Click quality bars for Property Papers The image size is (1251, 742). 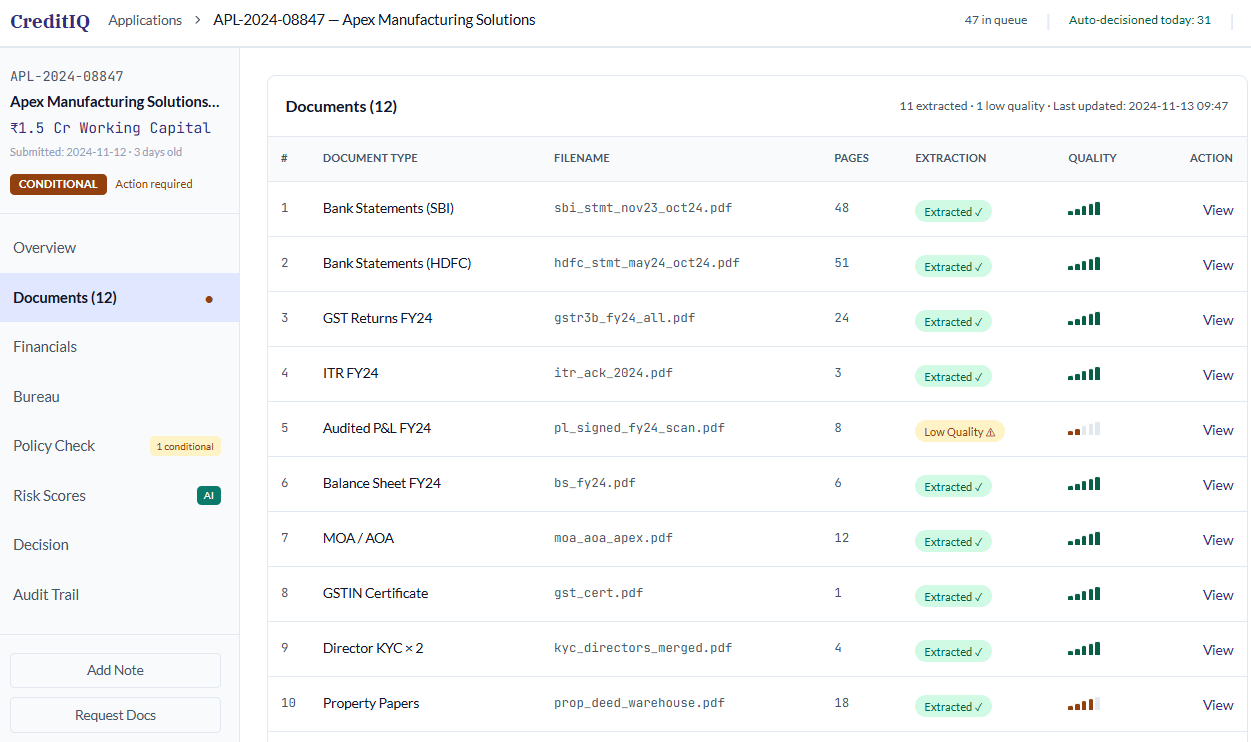point(1084,704)
